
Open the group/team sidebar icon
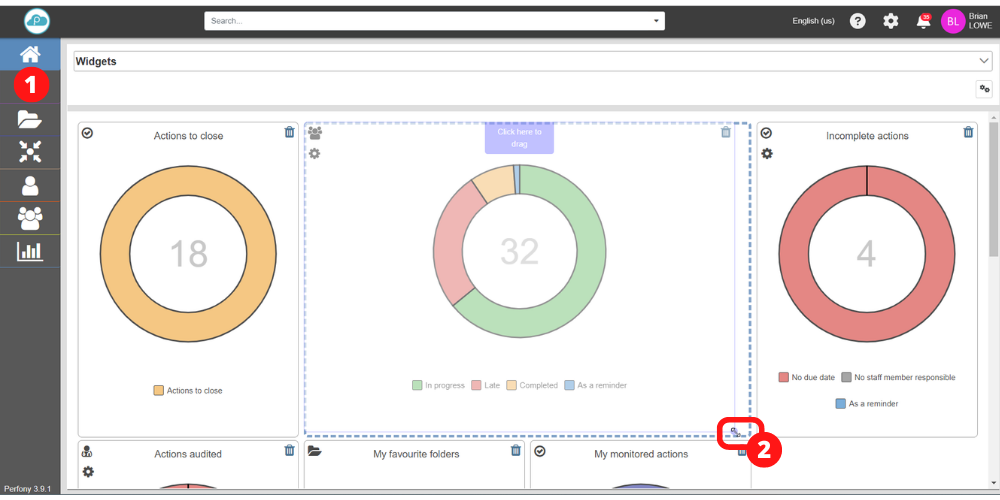[x=30, y=217]
